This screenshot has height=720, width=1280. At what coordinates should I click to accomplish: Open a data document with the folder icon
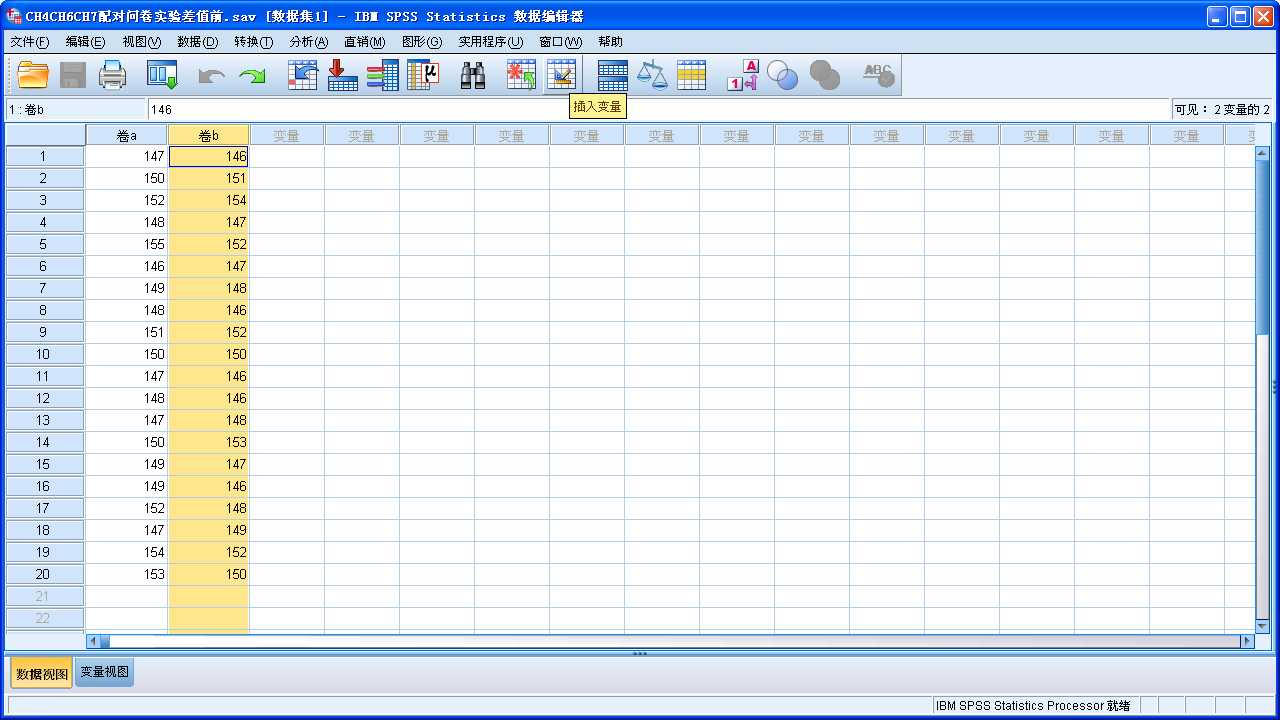coord(33,75)
